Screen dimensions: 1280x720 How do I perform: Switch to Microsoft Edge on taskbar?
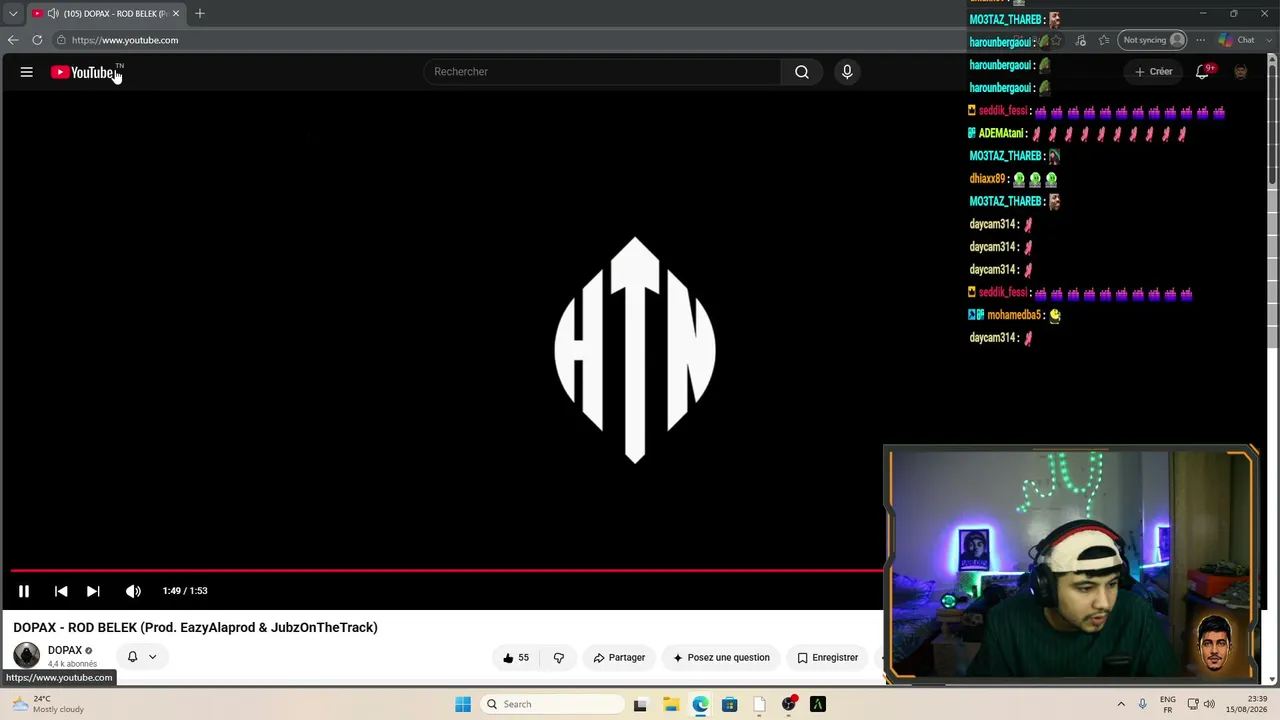(700, 704)
